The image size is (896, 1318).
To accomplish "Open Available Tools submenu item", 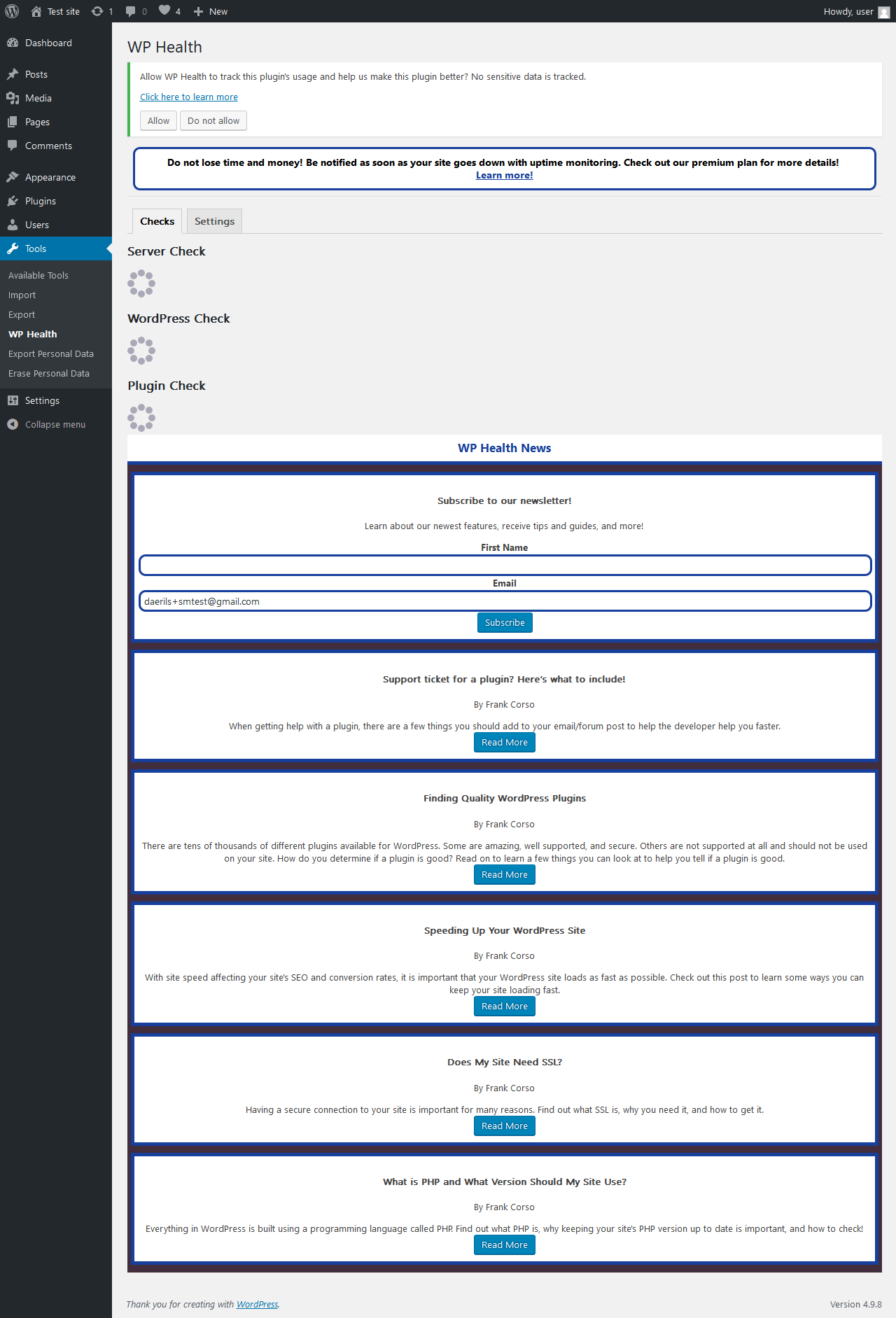I will coord(38,275).
